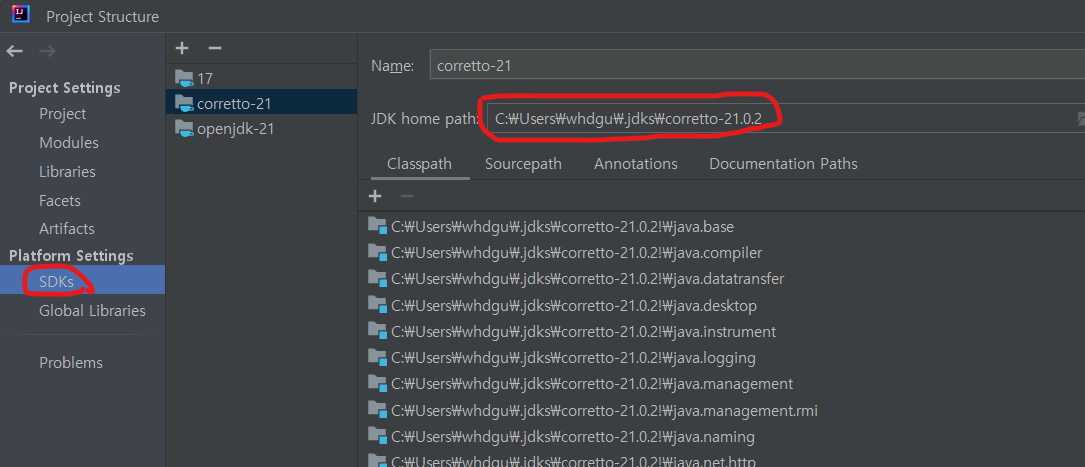Screen dimensions: 1085x467
Task: Open the Problems page
Action: tap(71, 363)
